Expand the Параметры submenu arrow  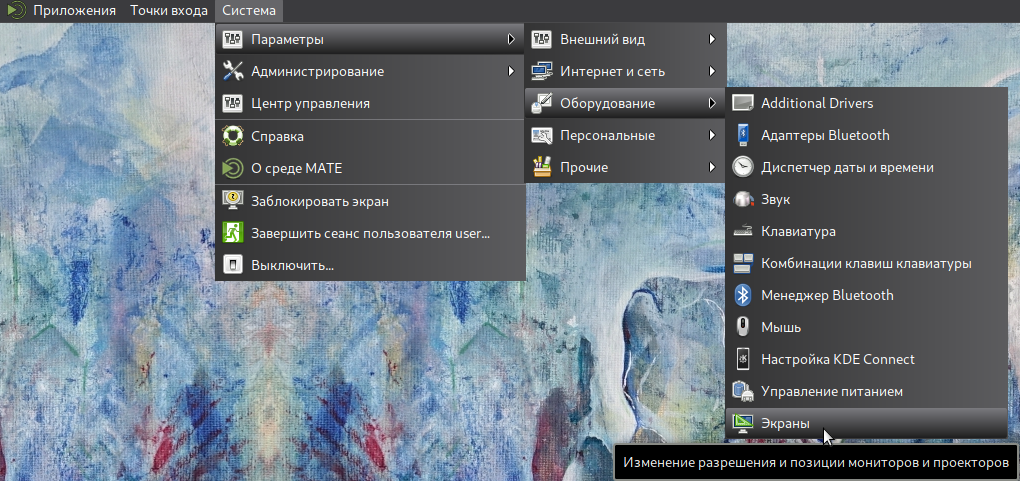[511, 40]
